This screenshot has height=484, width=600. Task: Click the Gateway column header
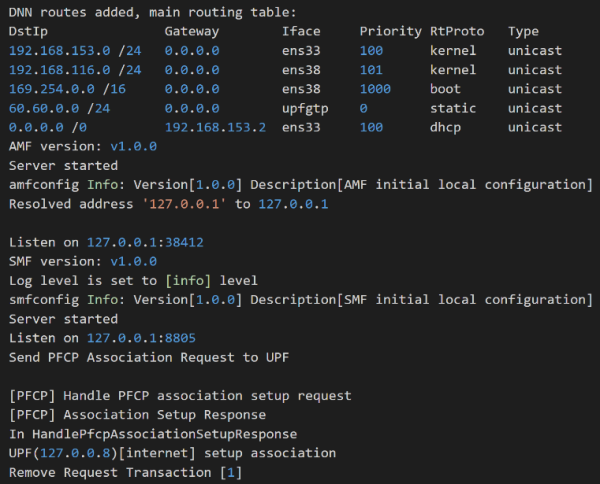[192, 31]
